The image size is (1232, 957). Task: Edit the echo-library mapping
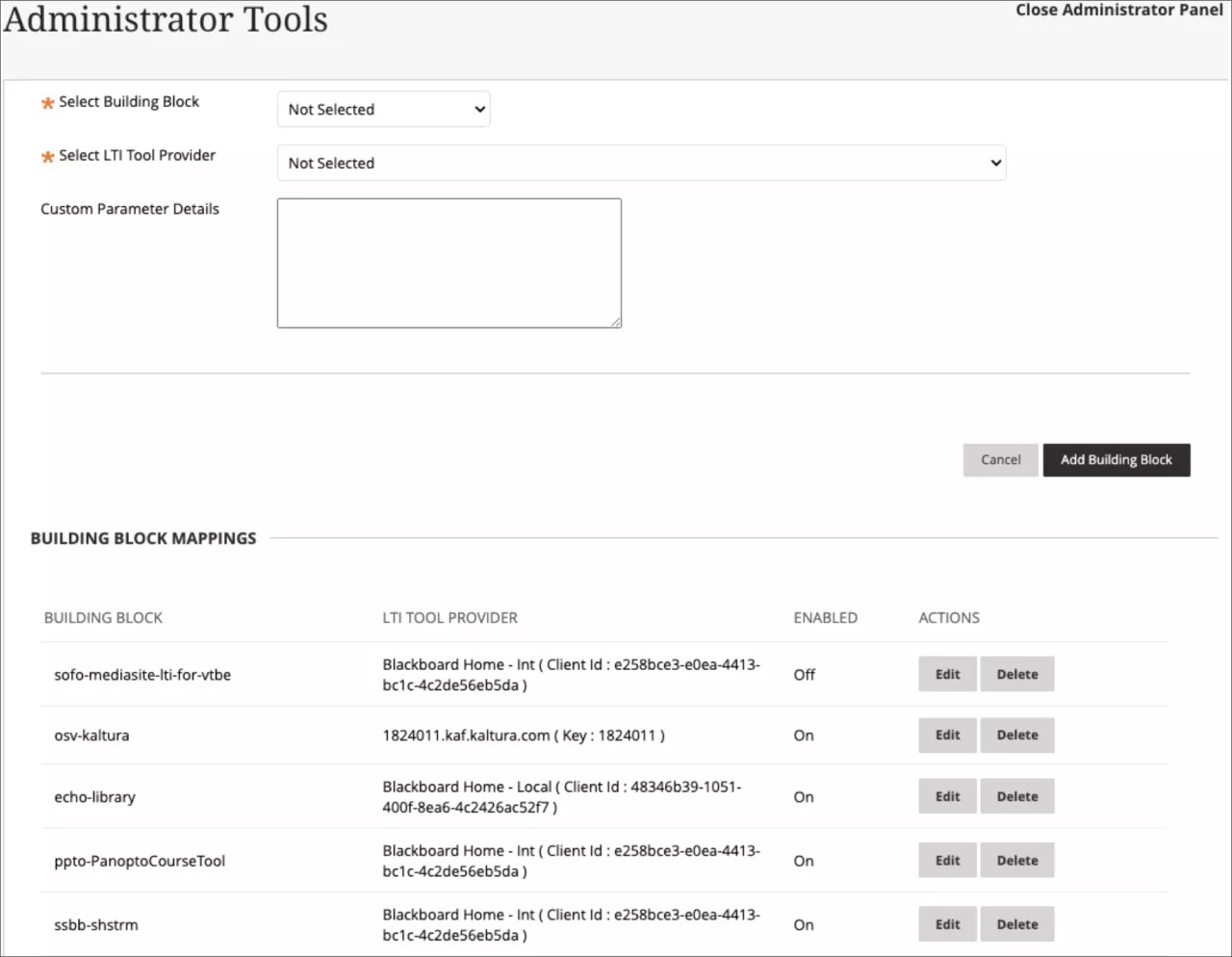(x=946, y=796)
